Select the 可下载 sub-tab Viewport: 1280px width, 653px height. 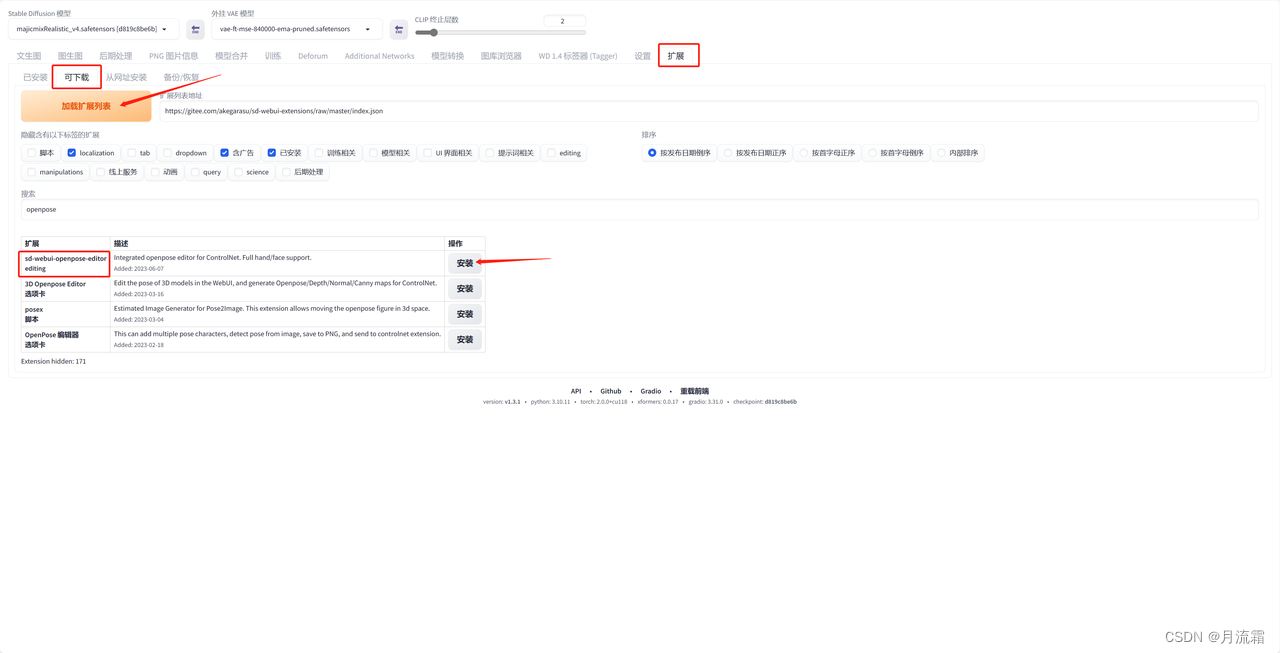(x=77, y=77)
